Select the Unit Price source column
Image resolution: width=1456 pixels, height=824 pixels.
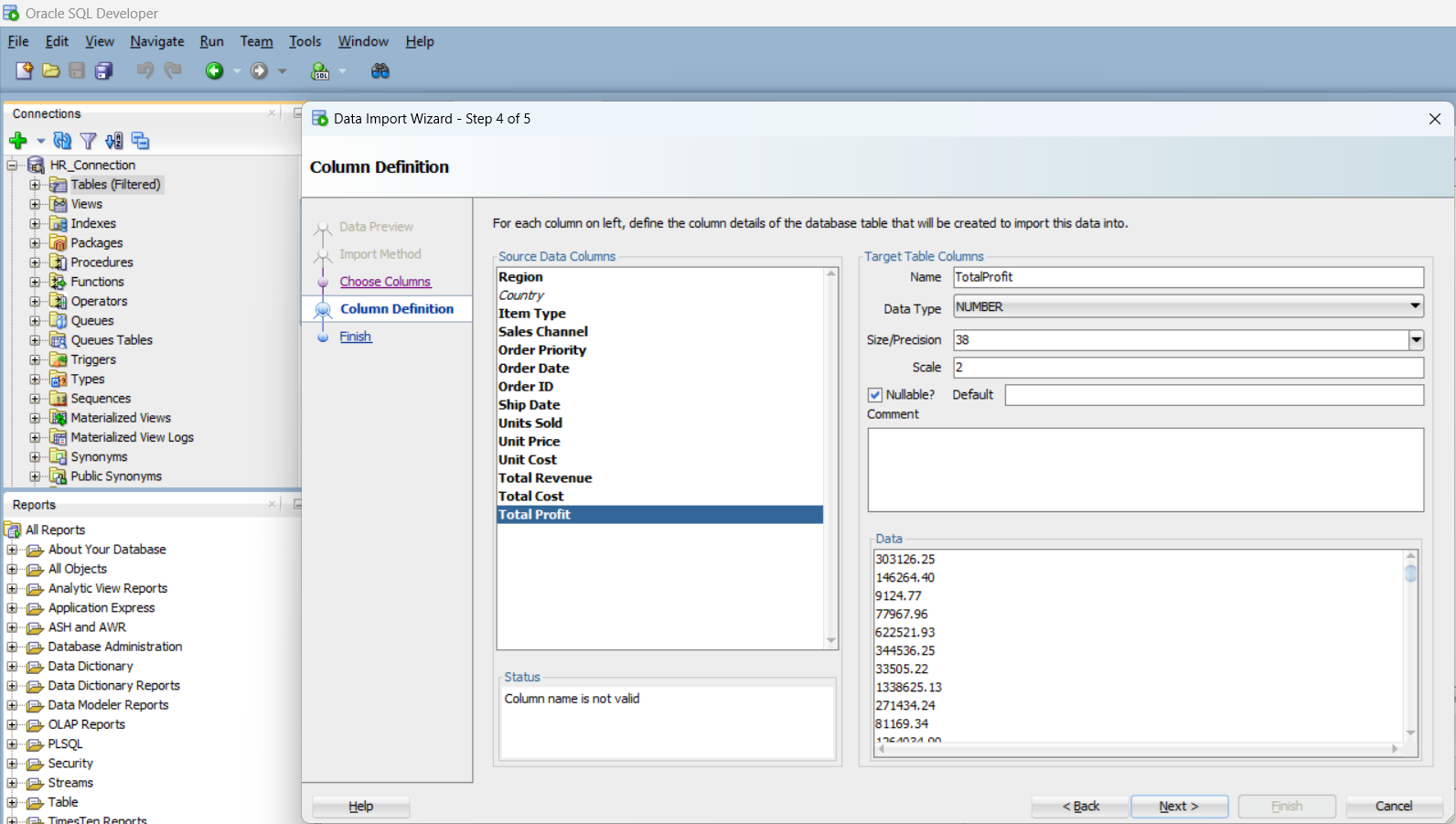pyautogui.click(x=659, y=442)
